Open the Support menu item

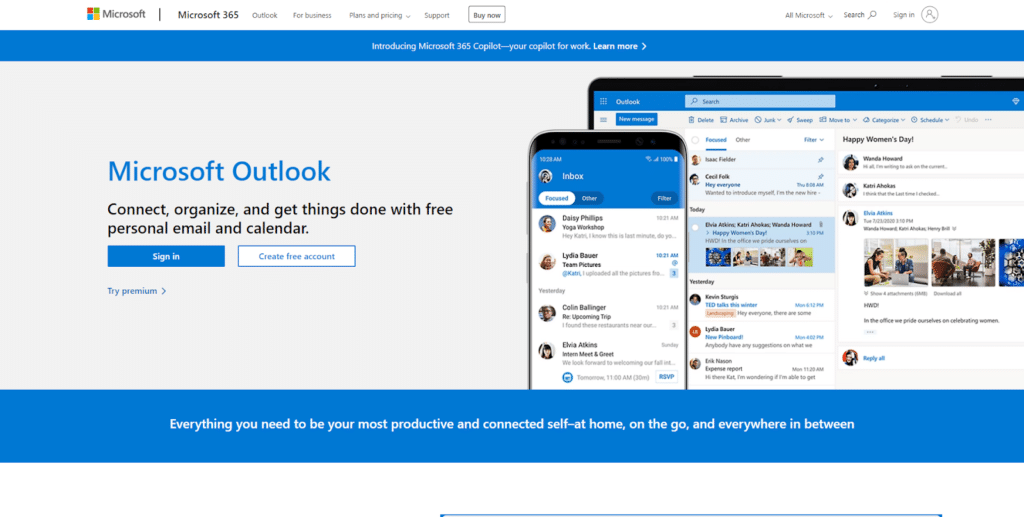pos(436,16)
